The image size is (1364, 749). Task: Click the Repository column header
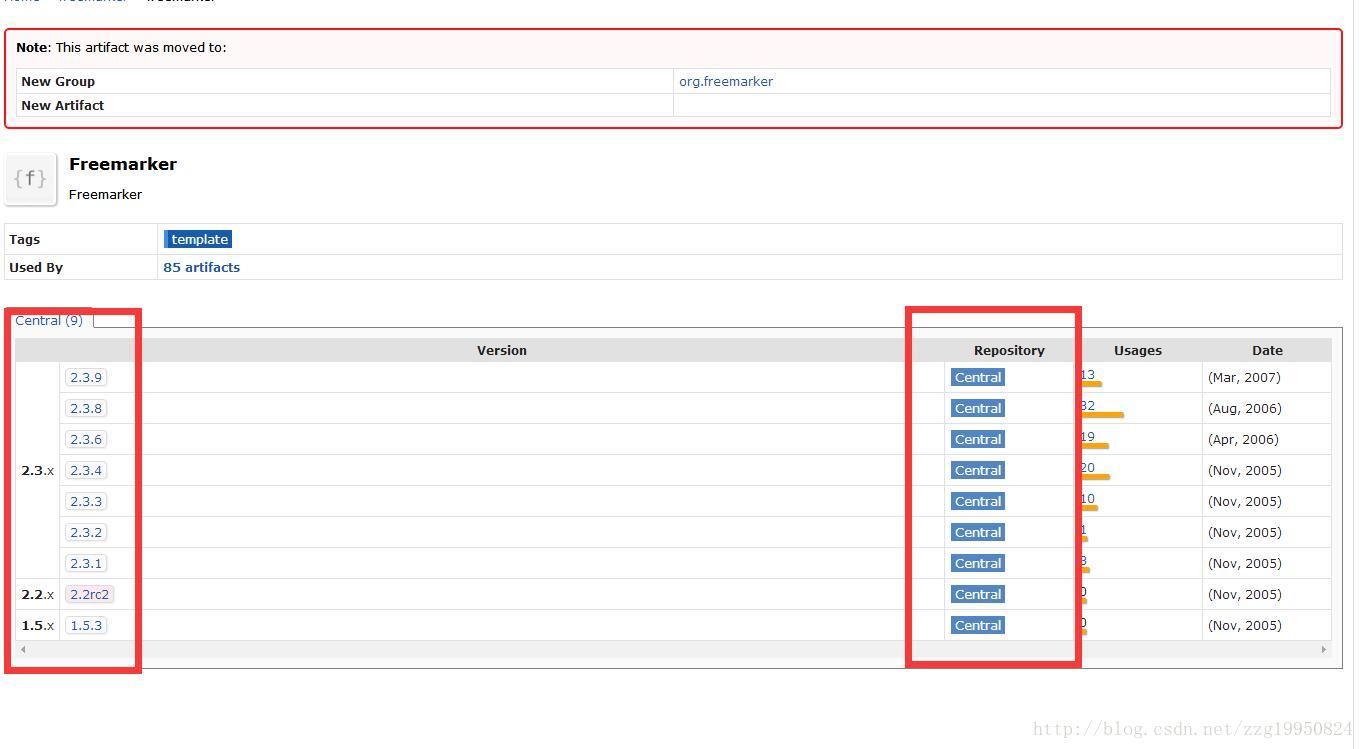(1009, 350)
